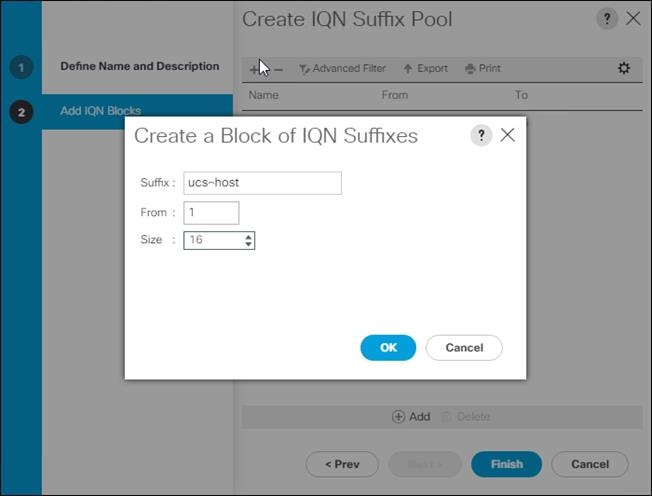Open Advanced Filter in the pool toolbar

click(x=342, y=69)
